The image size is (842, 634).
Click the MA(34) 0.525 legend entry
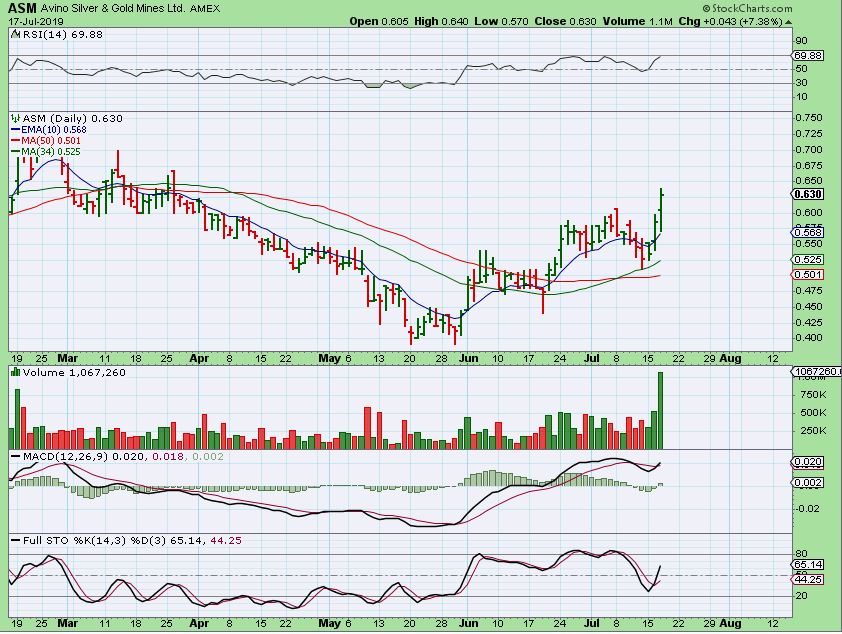click(x=51, y=152)
